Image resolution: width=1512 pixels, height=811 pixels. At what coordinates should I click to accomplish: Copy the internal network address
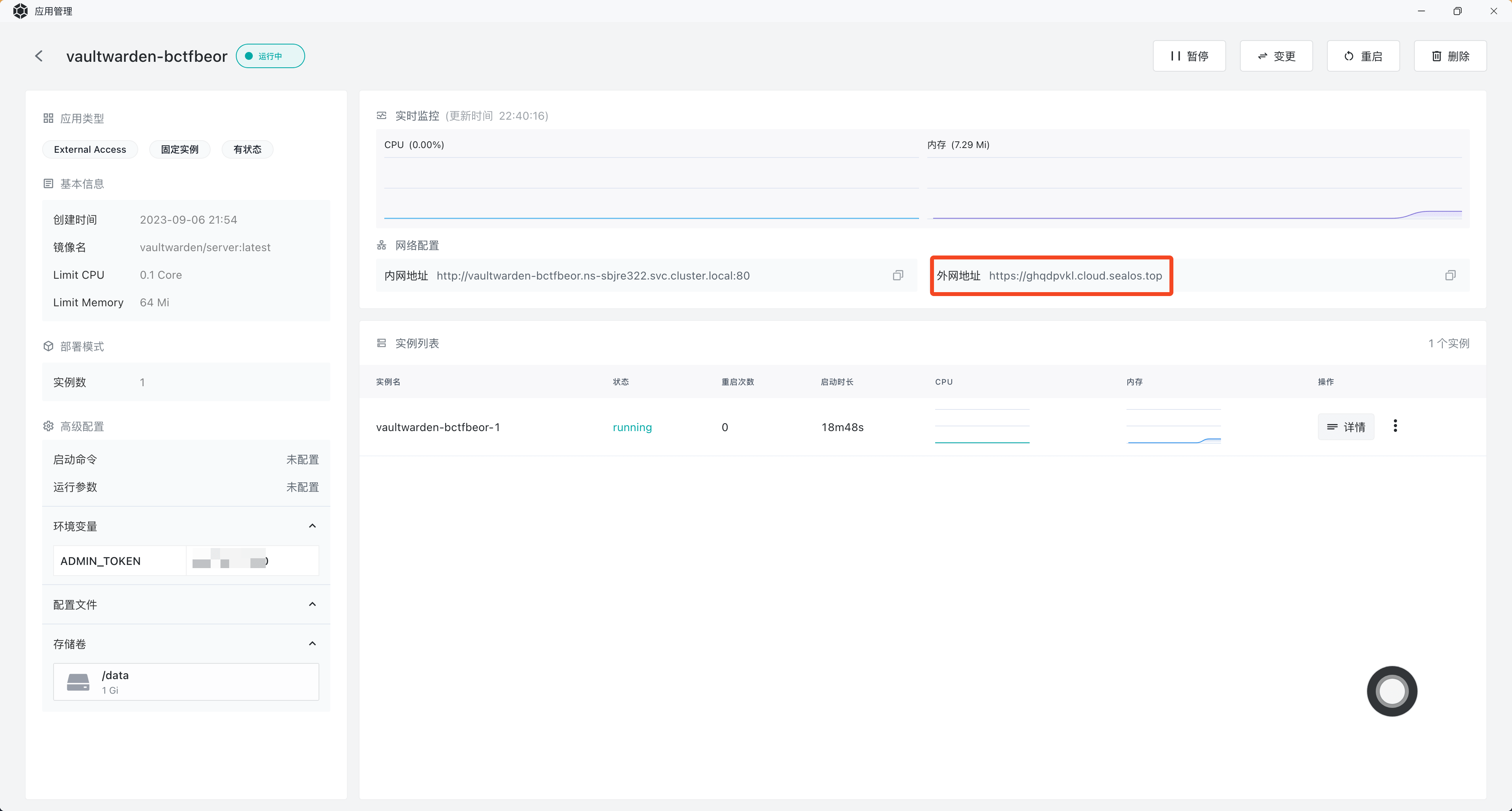point(897,275)
